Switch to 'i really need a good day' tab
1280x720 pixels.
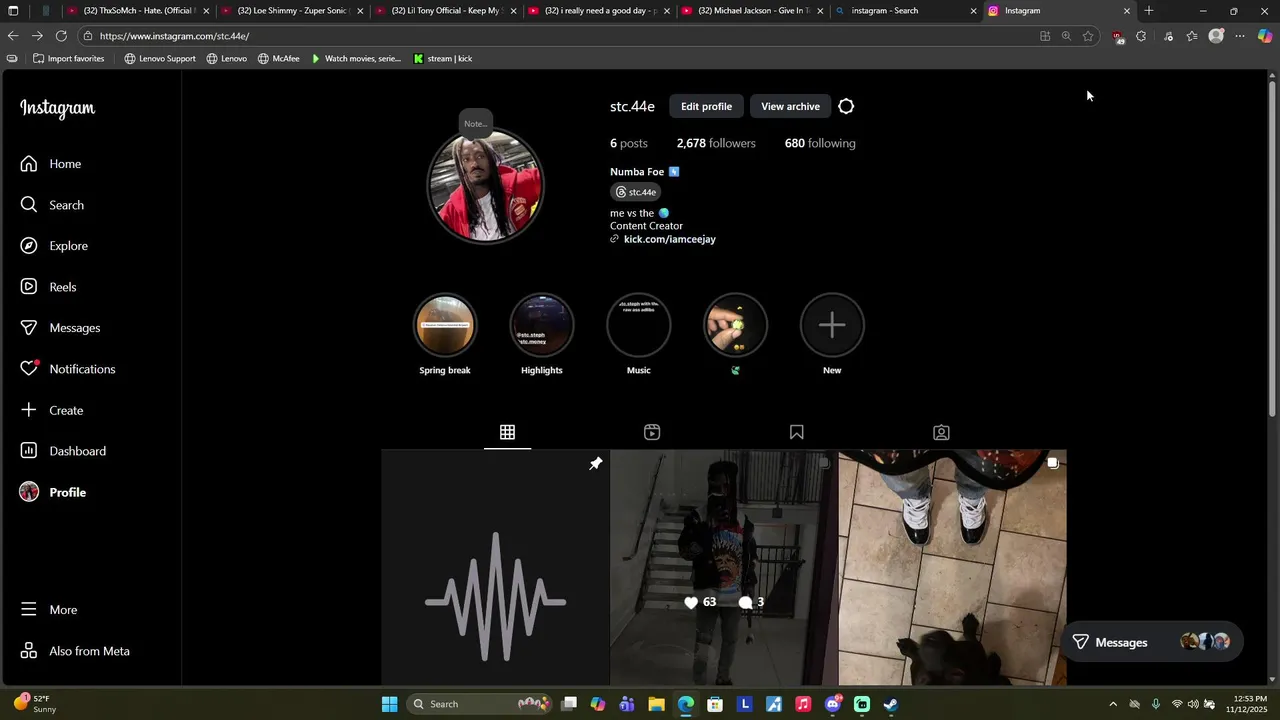599,11
